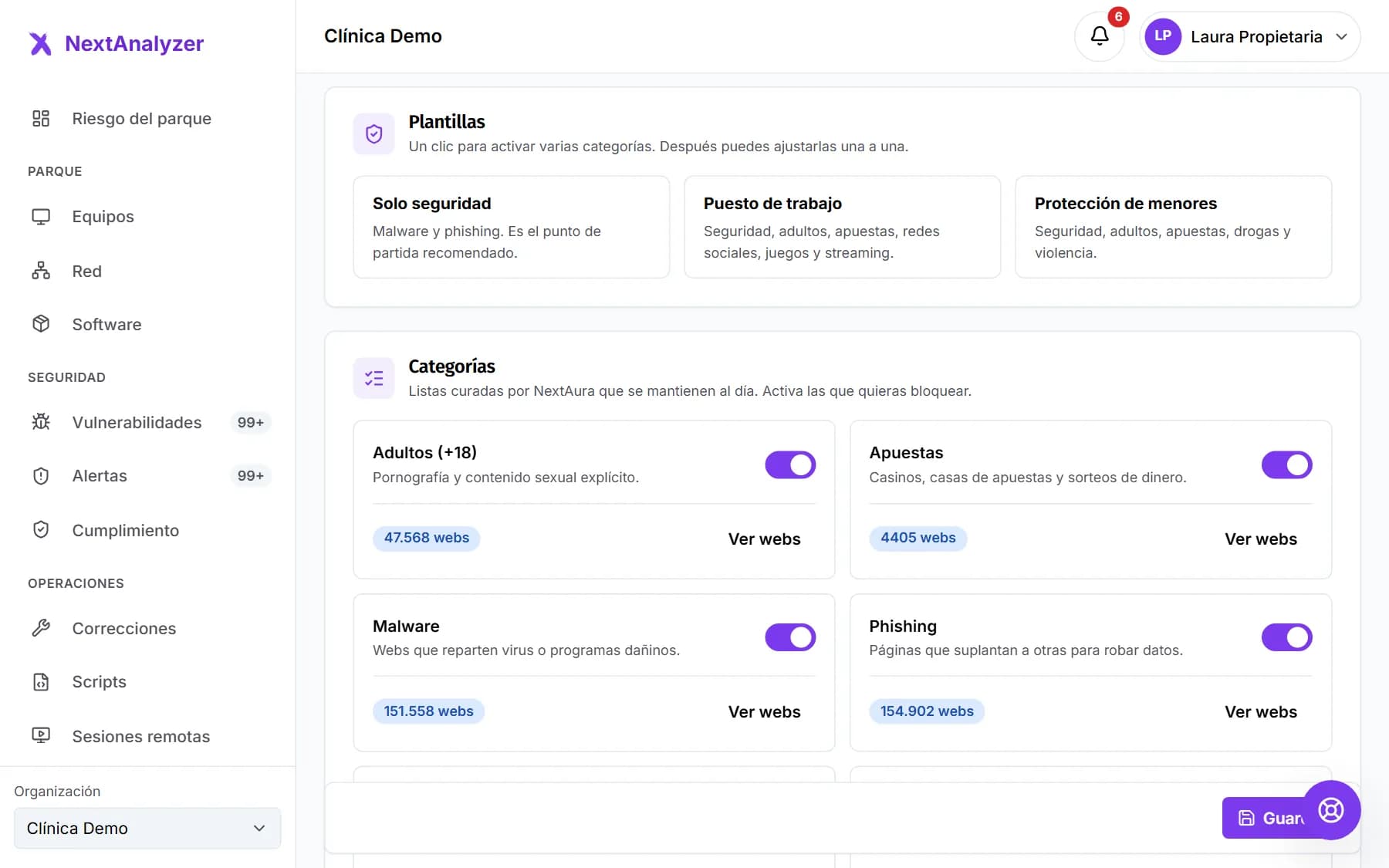Image resolution: width=1389 pixels, height=868 pixels.
Task: Open the floating help lifebuoy button
Action: coord(1331,810)
